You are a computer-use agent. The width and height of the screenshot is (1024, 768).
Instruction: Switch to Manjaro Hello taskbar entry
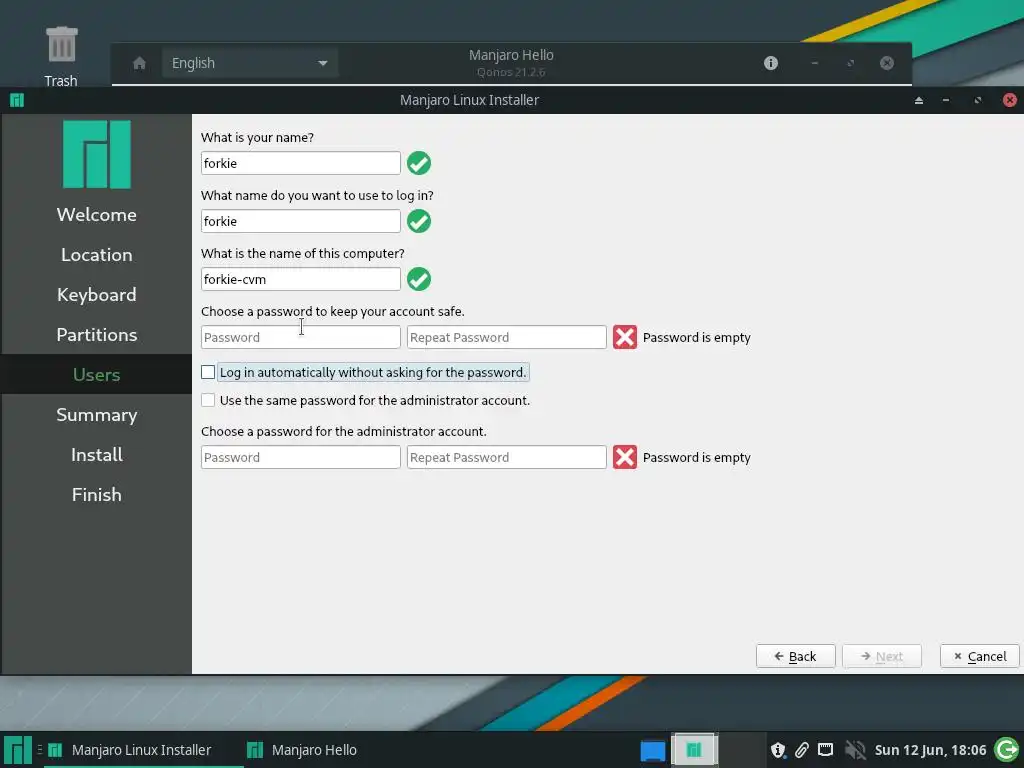[x=304, y=750]
